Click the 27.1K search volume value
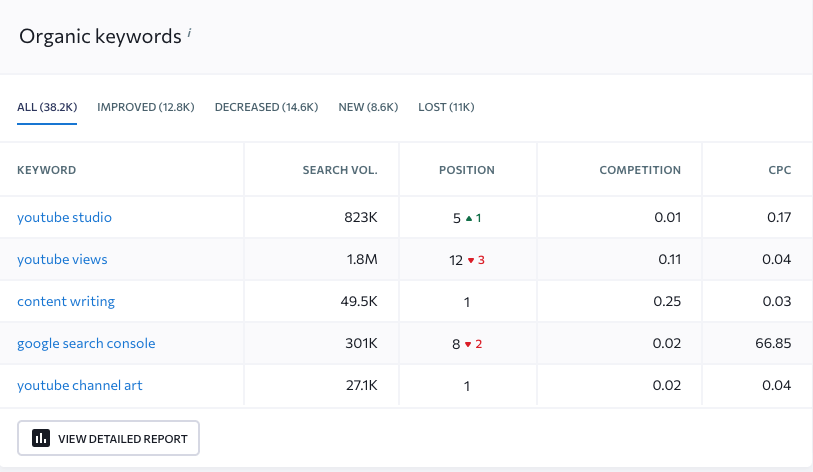 click(x=361, y=385)
